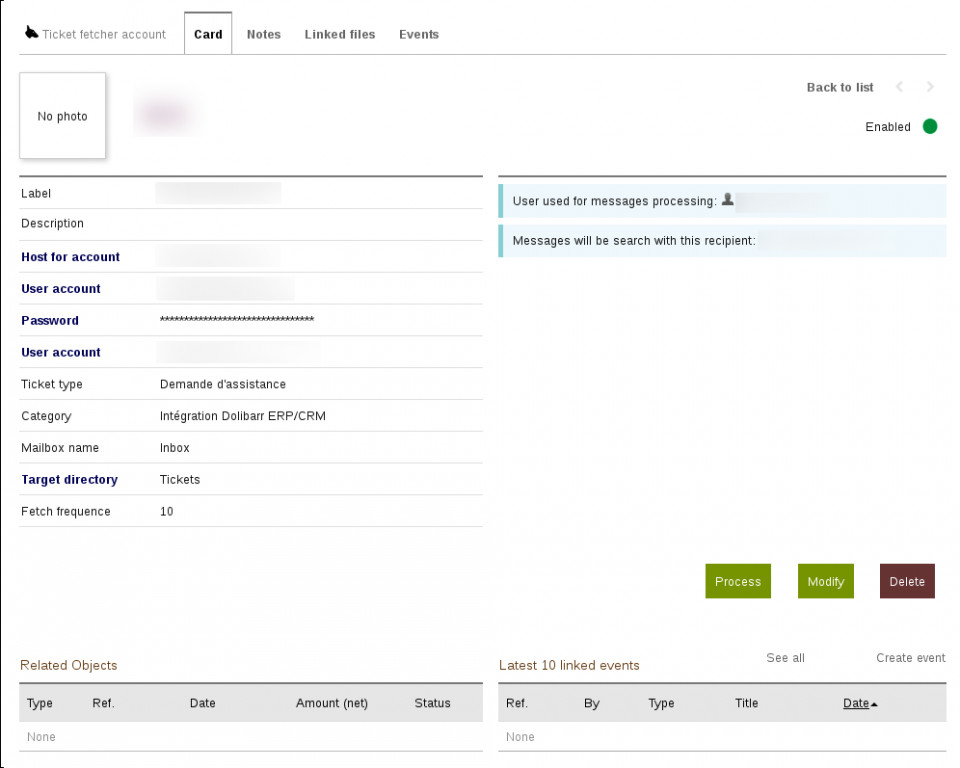Click 'User used for messages processing' text

[x=614, y=201]
